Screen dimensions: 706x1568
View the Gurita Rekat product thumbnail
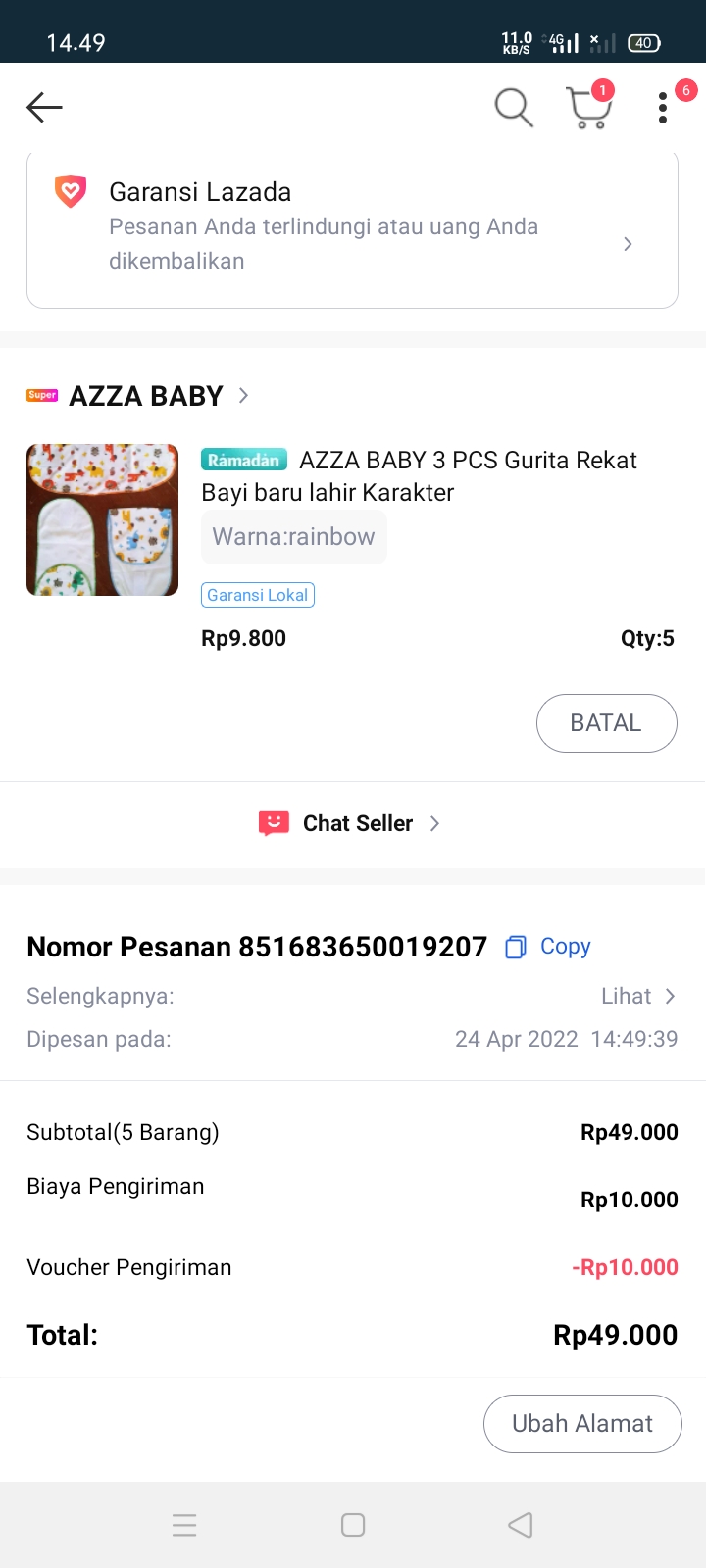tap(103, 520)
